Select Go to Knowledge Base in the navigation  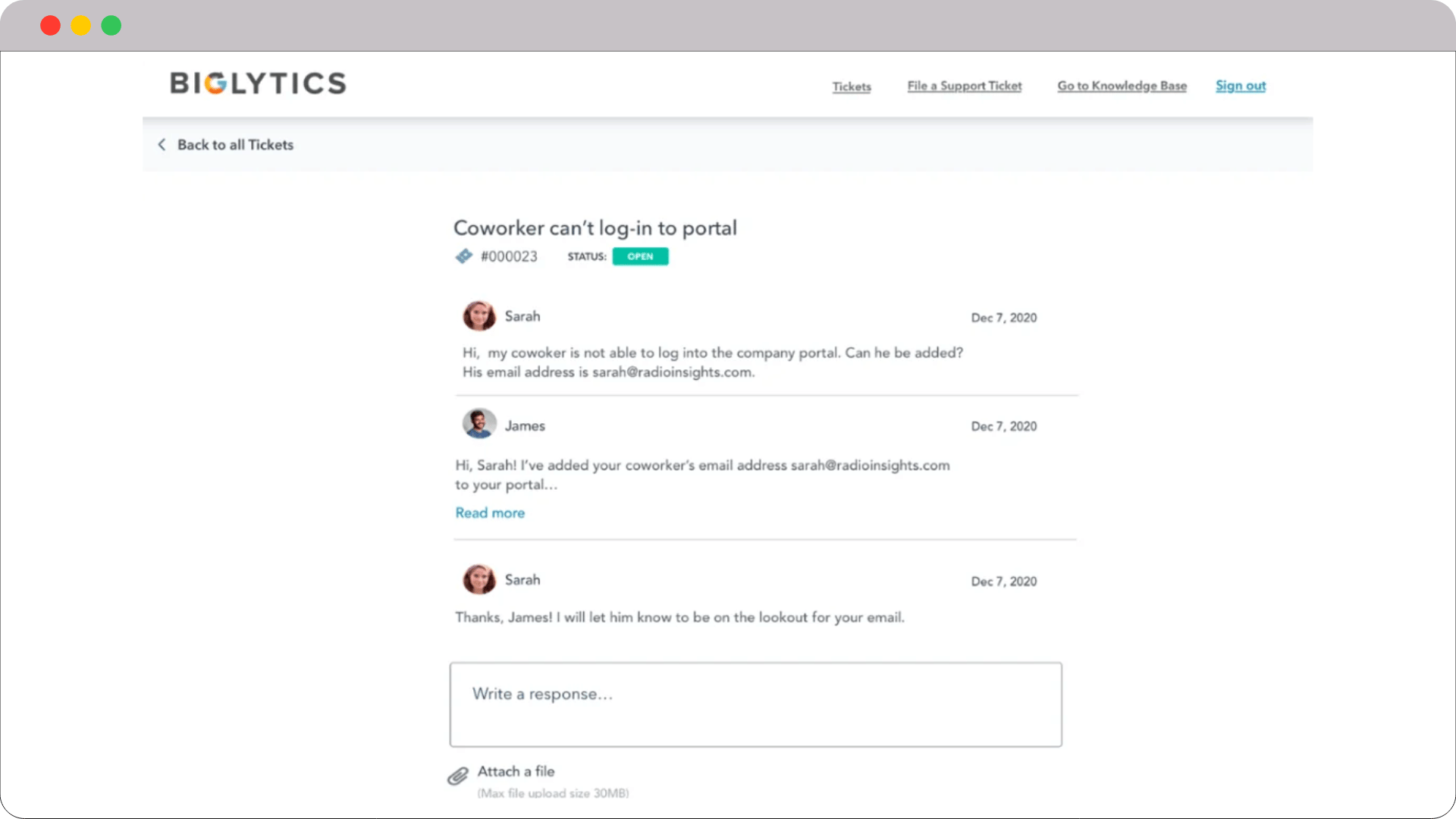tap(1122, 86)
